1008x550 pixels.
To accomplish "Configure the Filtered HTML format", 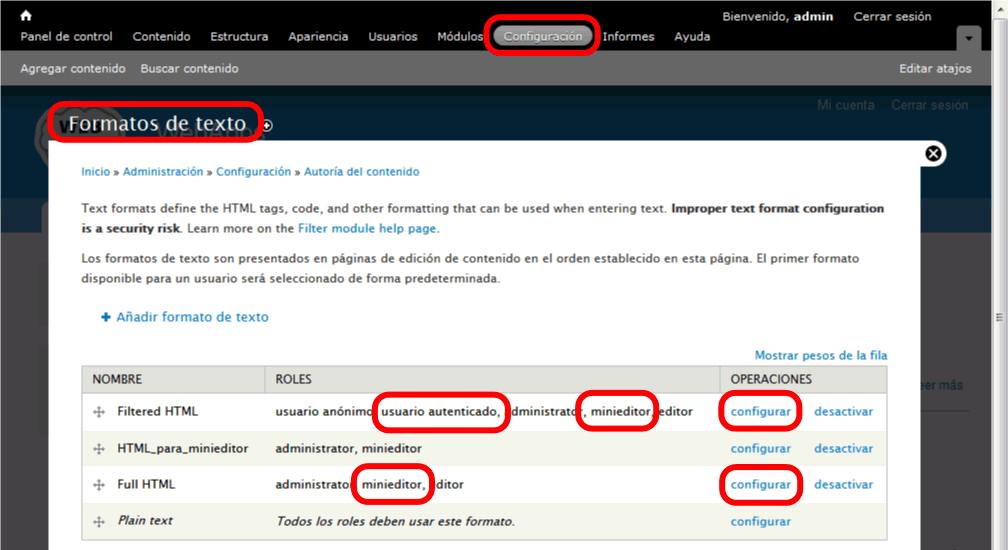I will tap(760, 412).
